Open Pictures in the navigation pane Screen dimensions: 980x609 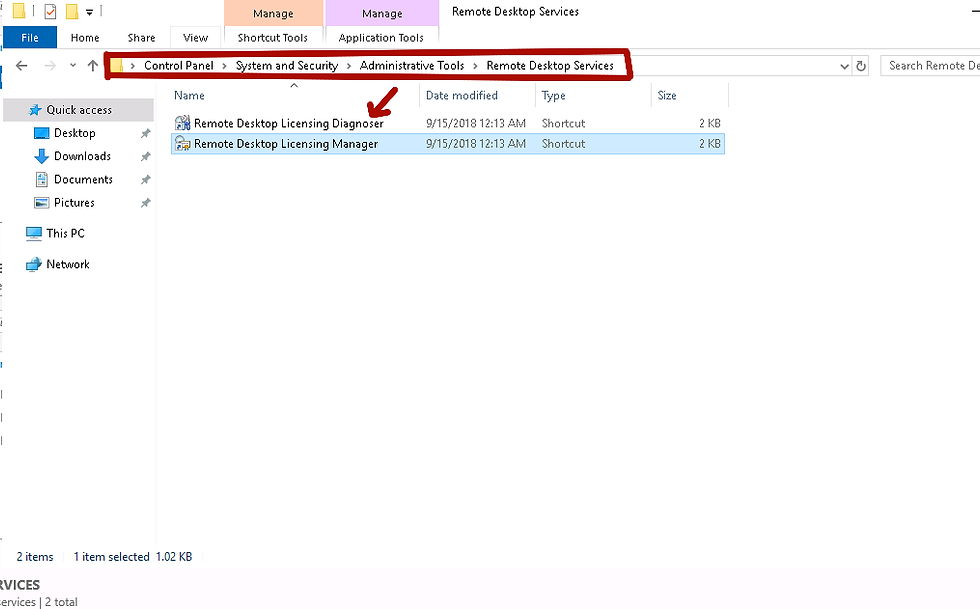[74, 203]
